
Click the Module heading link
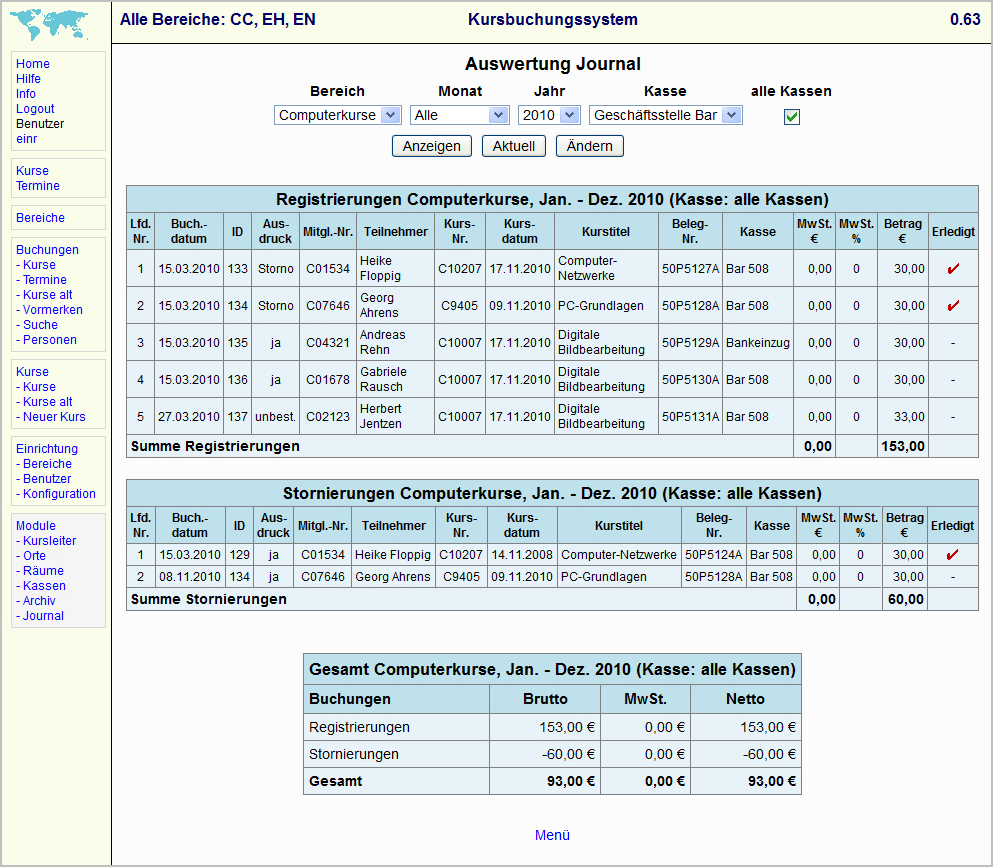point(36,526)
